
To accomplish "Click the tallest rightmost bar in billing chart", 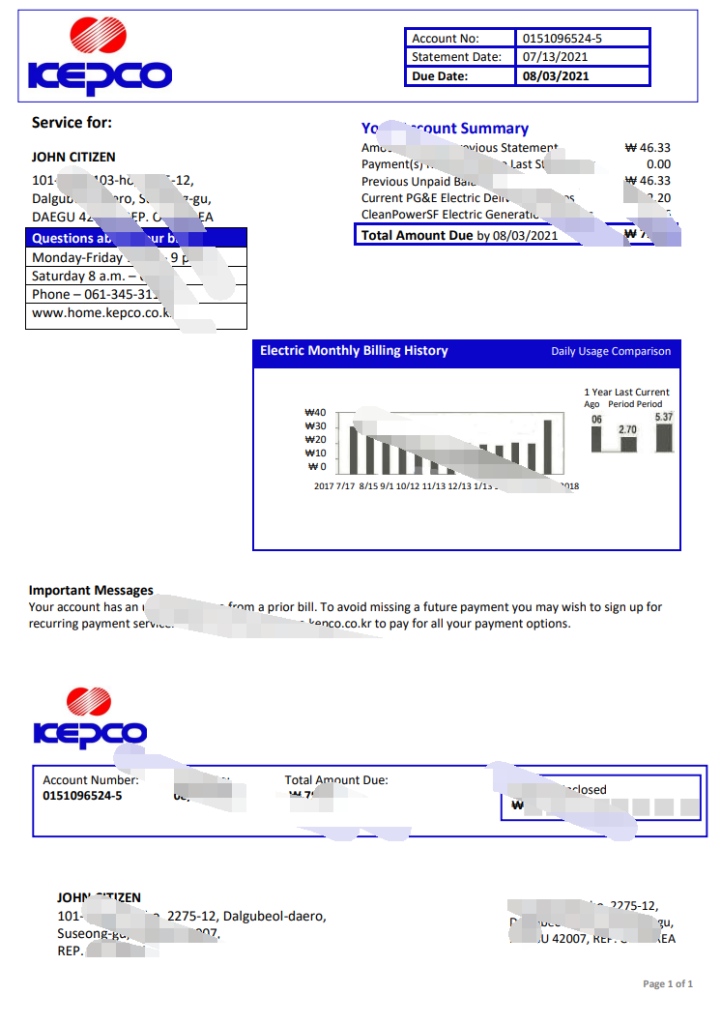I will coord(548,447).
